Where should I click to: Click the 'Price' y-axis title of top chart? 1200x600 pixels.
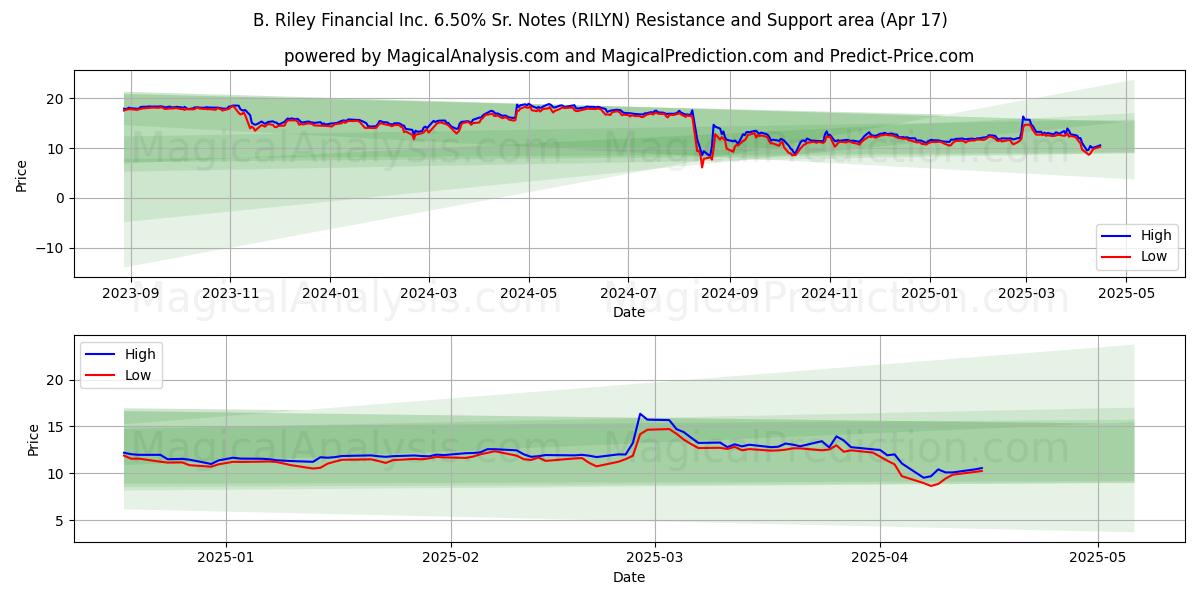(x=21, y=174)
